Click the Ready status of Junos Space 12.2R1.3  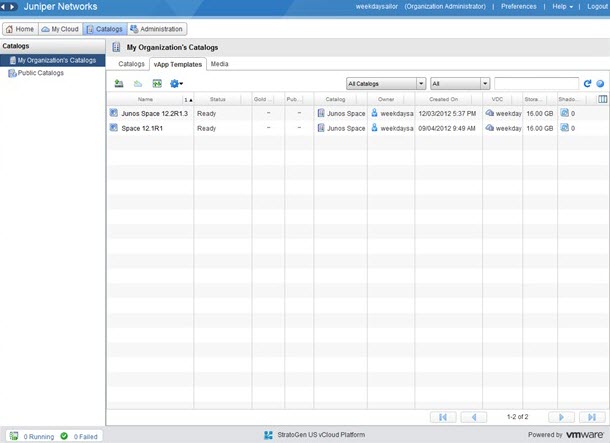pos(206,113)
